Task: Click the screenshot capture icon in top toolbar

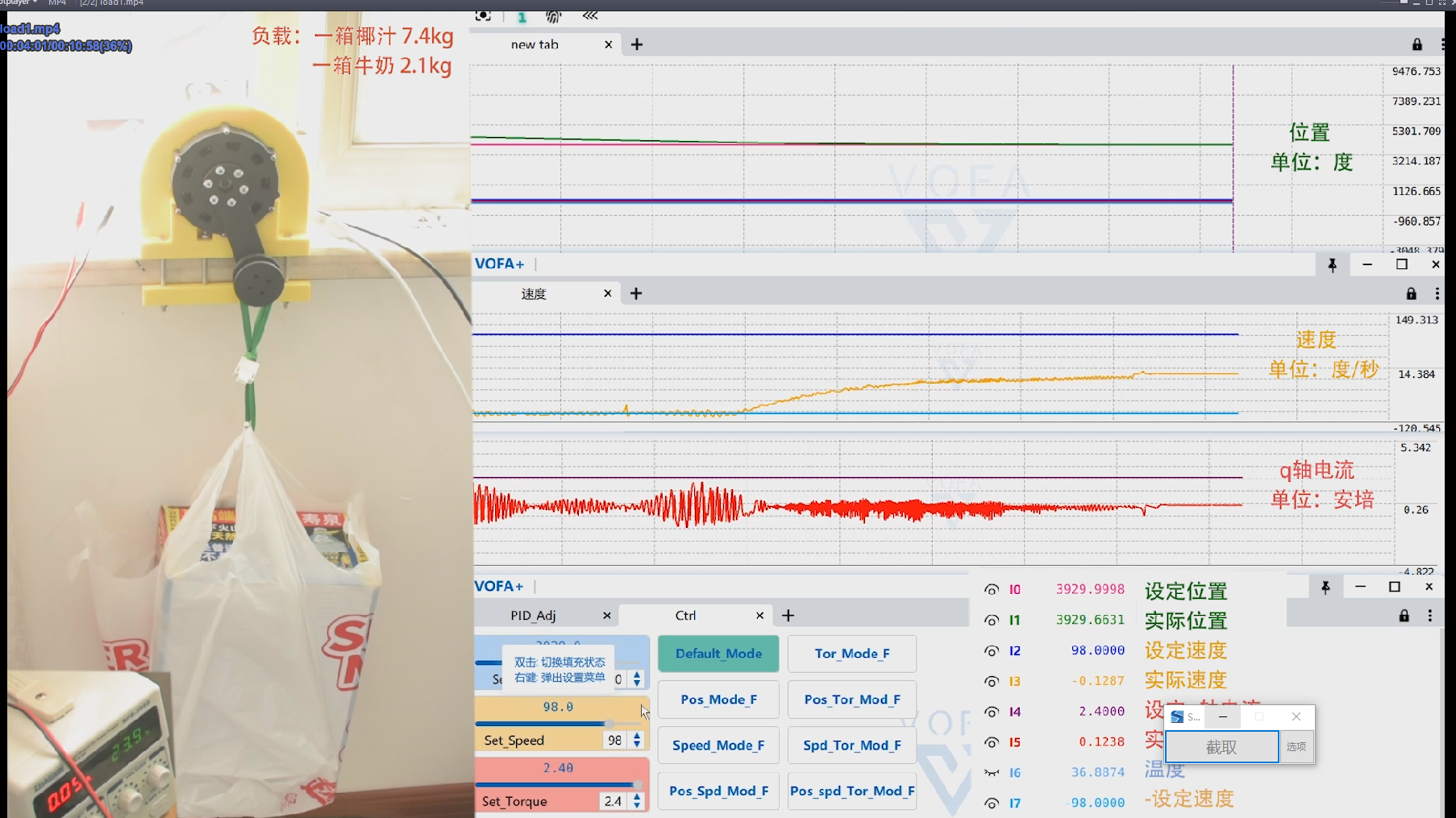Action: click(483, 15)
